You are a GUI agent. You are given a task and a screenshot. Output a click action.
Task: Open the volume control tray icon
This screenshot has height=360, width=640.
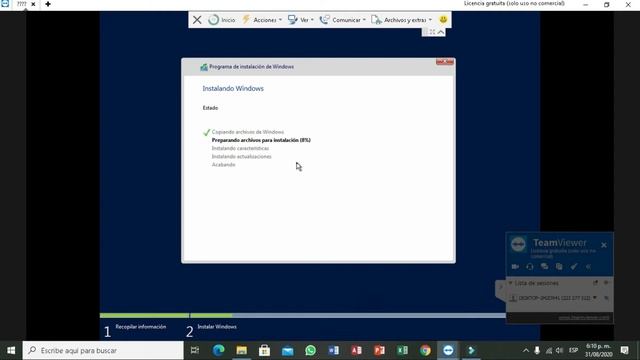point(560,350)
